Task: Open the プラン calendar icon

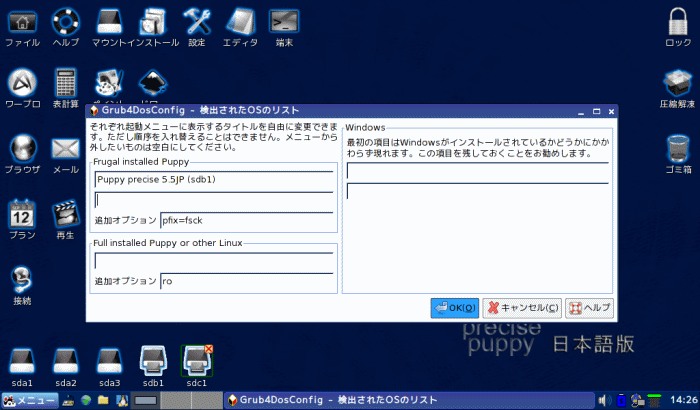Action: click(22, 214)
